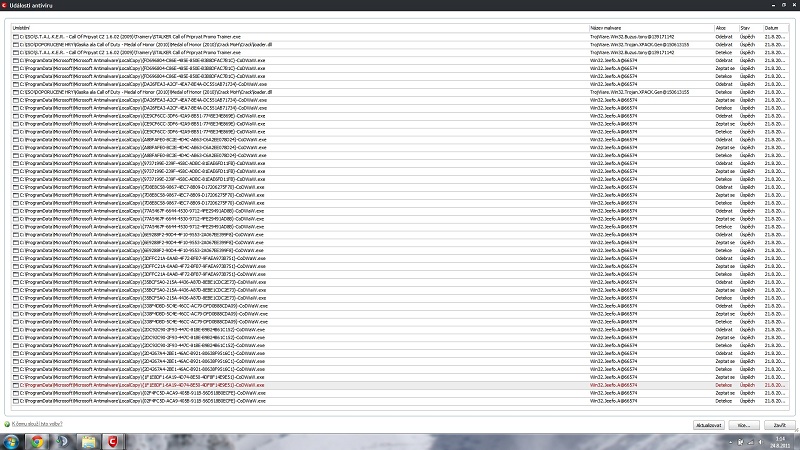Viewport: 800px width, 450px height.
Task: Select the loader.dll row with Detekce action
Action: click(400, 92)
